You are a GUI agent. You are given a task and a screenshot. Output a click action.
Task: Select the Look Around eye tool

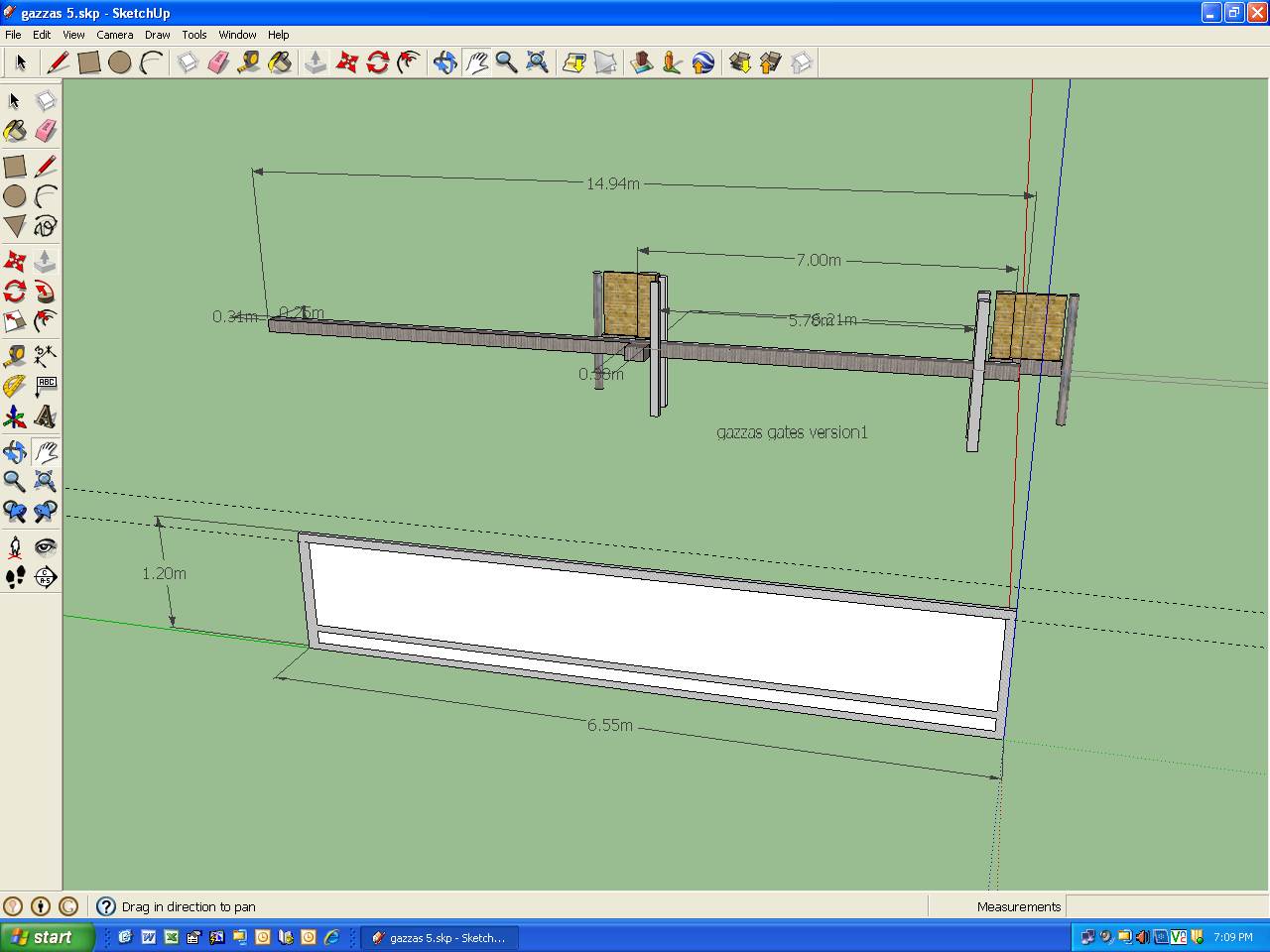pyautogui.click(x=45, y=546)
